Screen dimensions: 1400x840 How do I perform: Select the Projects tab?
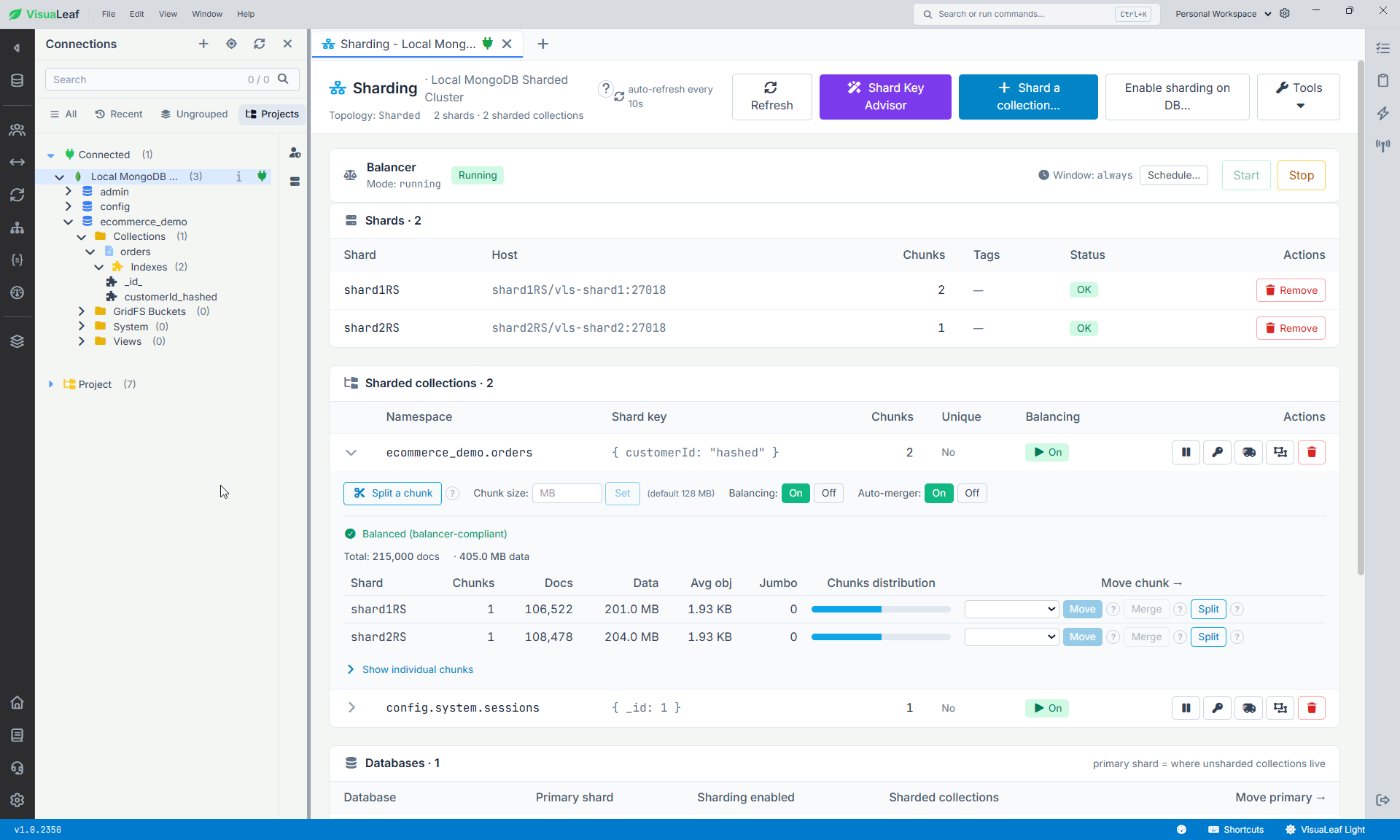(272, 114)
